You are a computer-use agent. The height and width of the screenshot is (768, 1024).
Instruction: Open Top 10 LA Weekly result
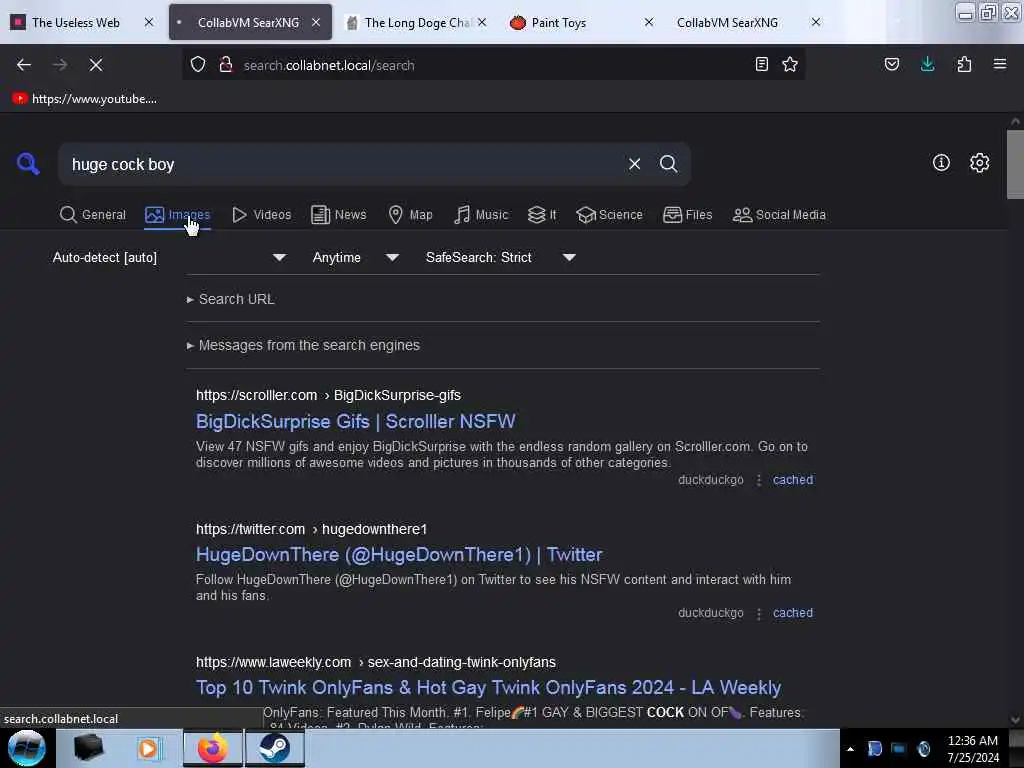(488, 687)
